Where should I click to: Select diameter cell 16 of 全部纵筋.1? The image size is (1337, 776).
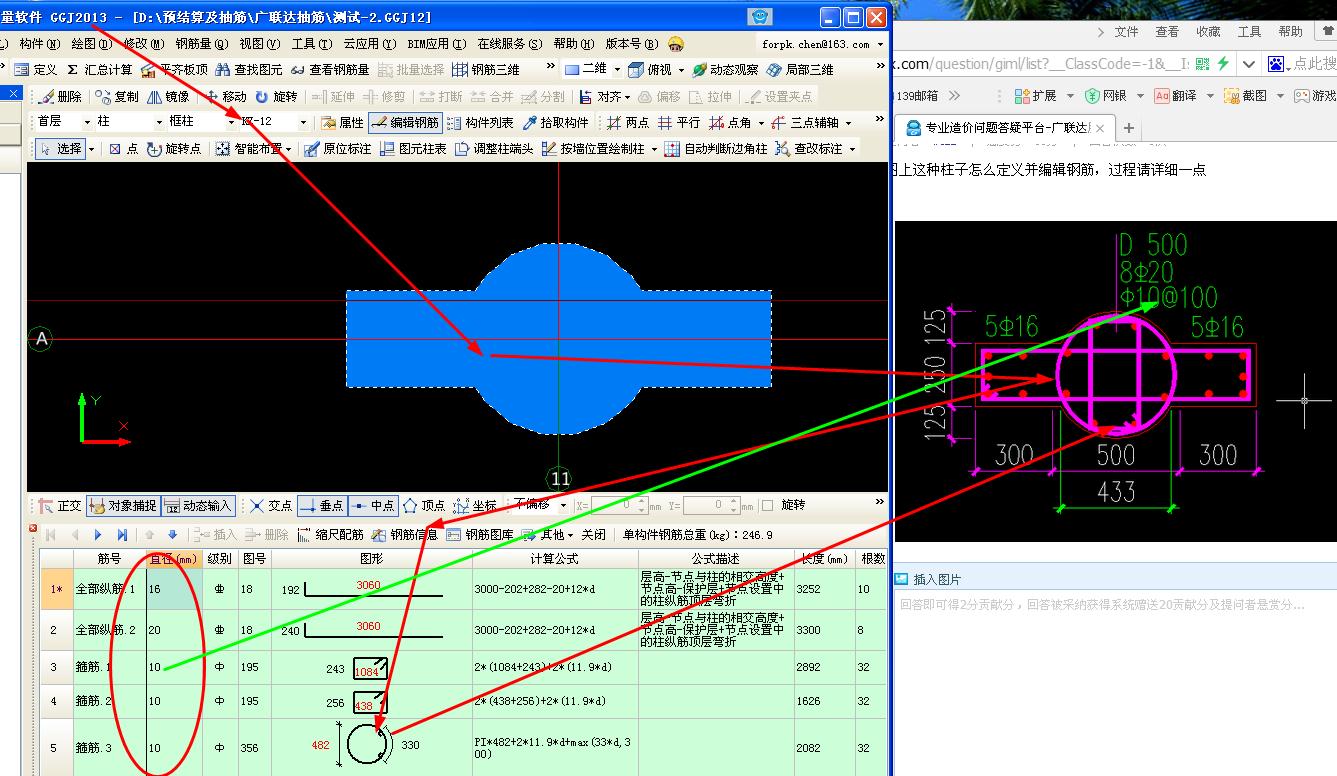pos(174,589)
